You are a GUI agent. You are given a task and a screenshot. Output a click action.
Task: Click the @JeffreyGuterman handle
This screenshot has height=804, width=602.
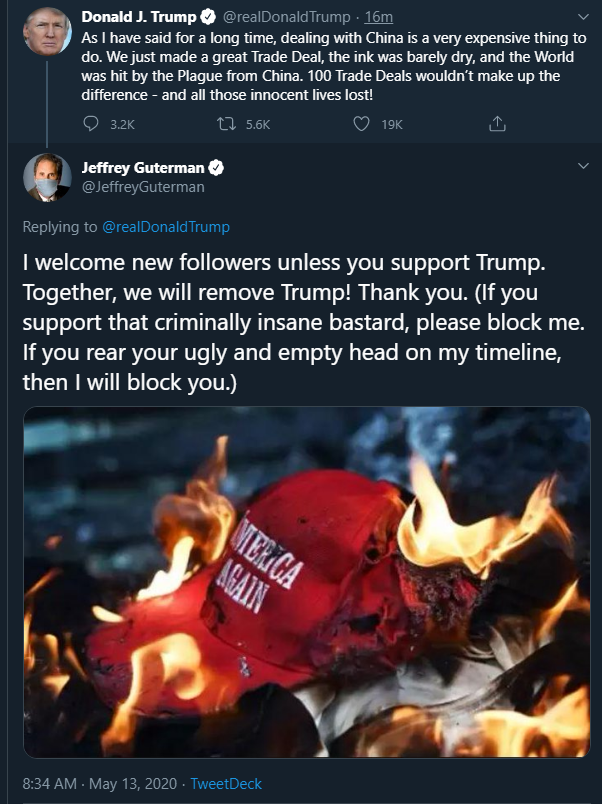143,187
